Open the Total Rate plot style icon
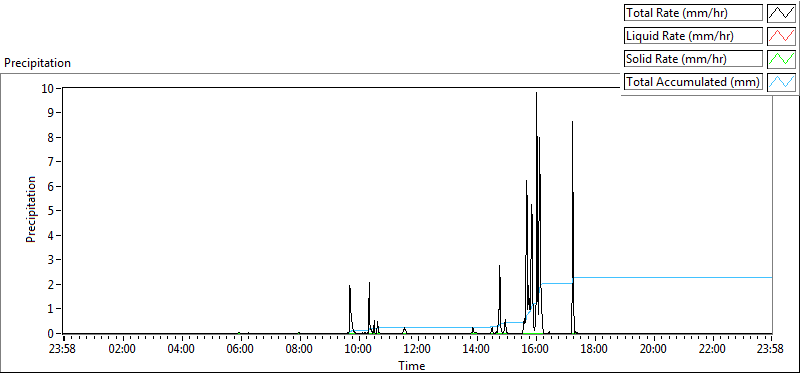This screenshot has width=800, height=373. 781,13
